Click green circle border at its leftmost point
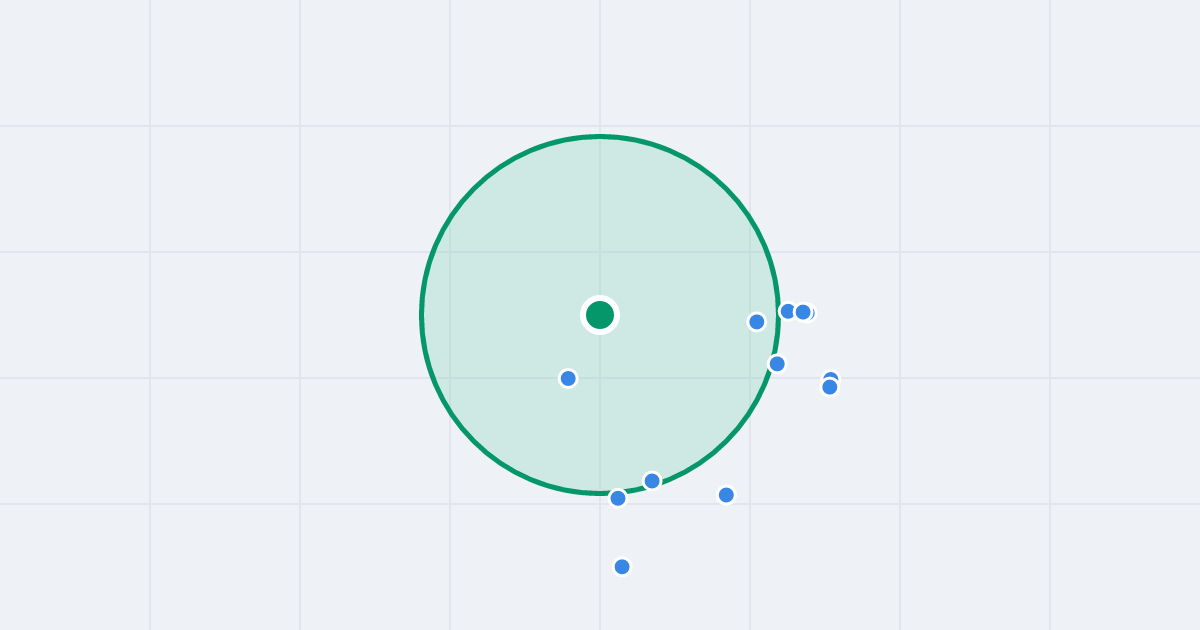1200x630 pixels. tap(422, 315)
